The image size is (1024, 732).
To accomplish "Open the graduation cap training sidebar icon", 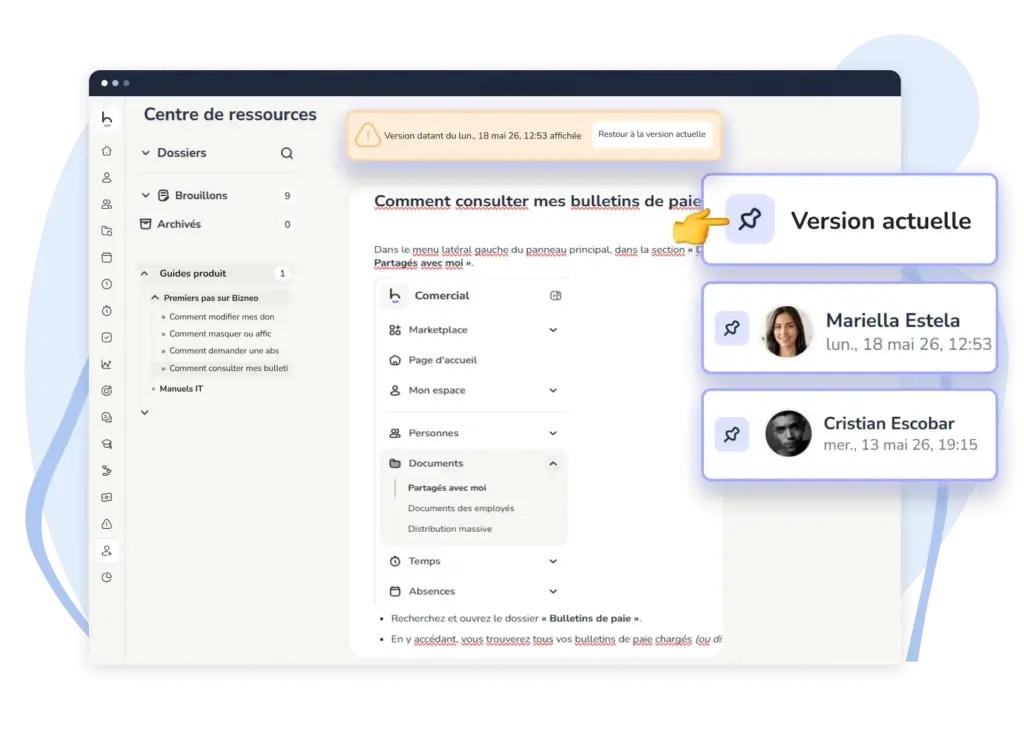I will click(x=106, y=444).
